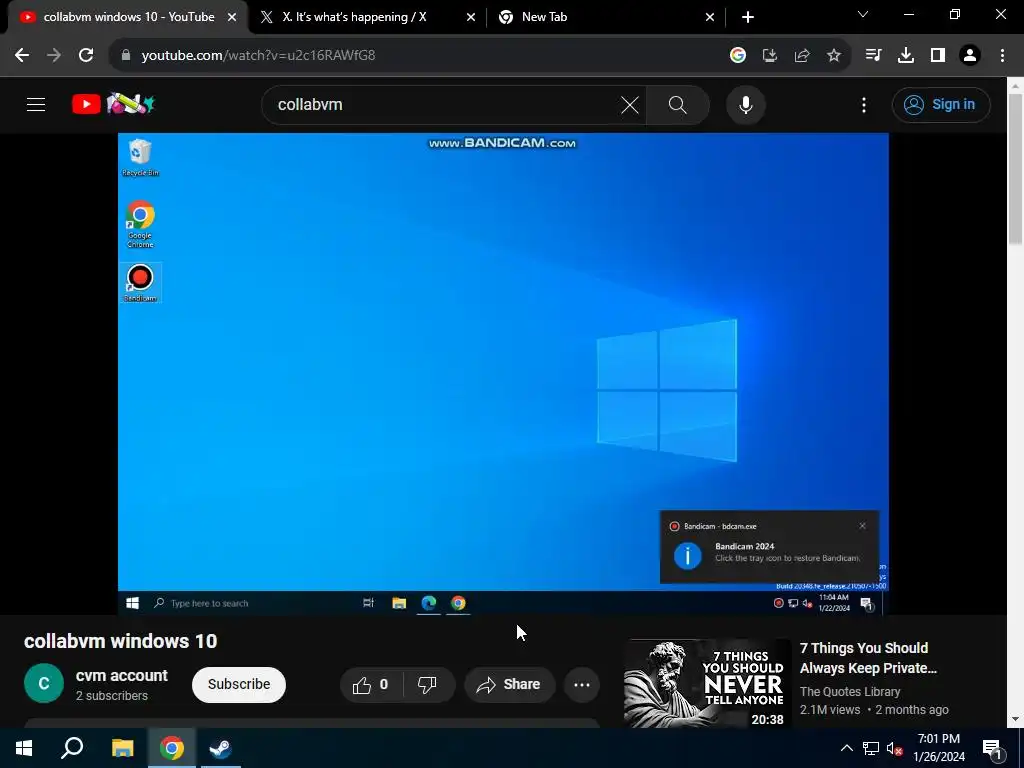Close the X tab
The image size is (1024, 768).
pyautogui.click(x=471, y=17)
